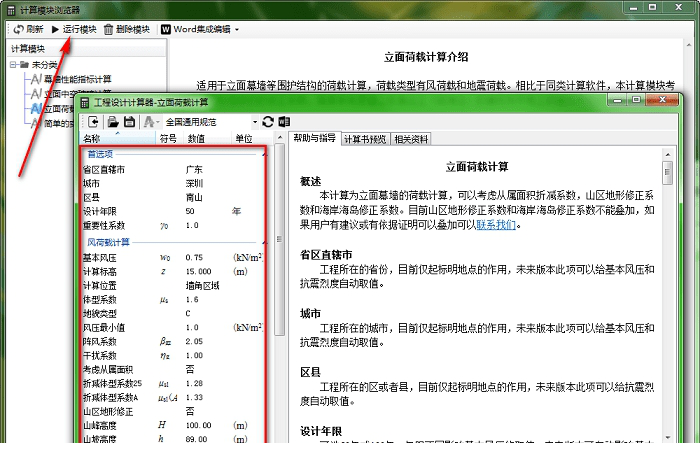Select the 区县 value 南山

(x=194, y=197)
